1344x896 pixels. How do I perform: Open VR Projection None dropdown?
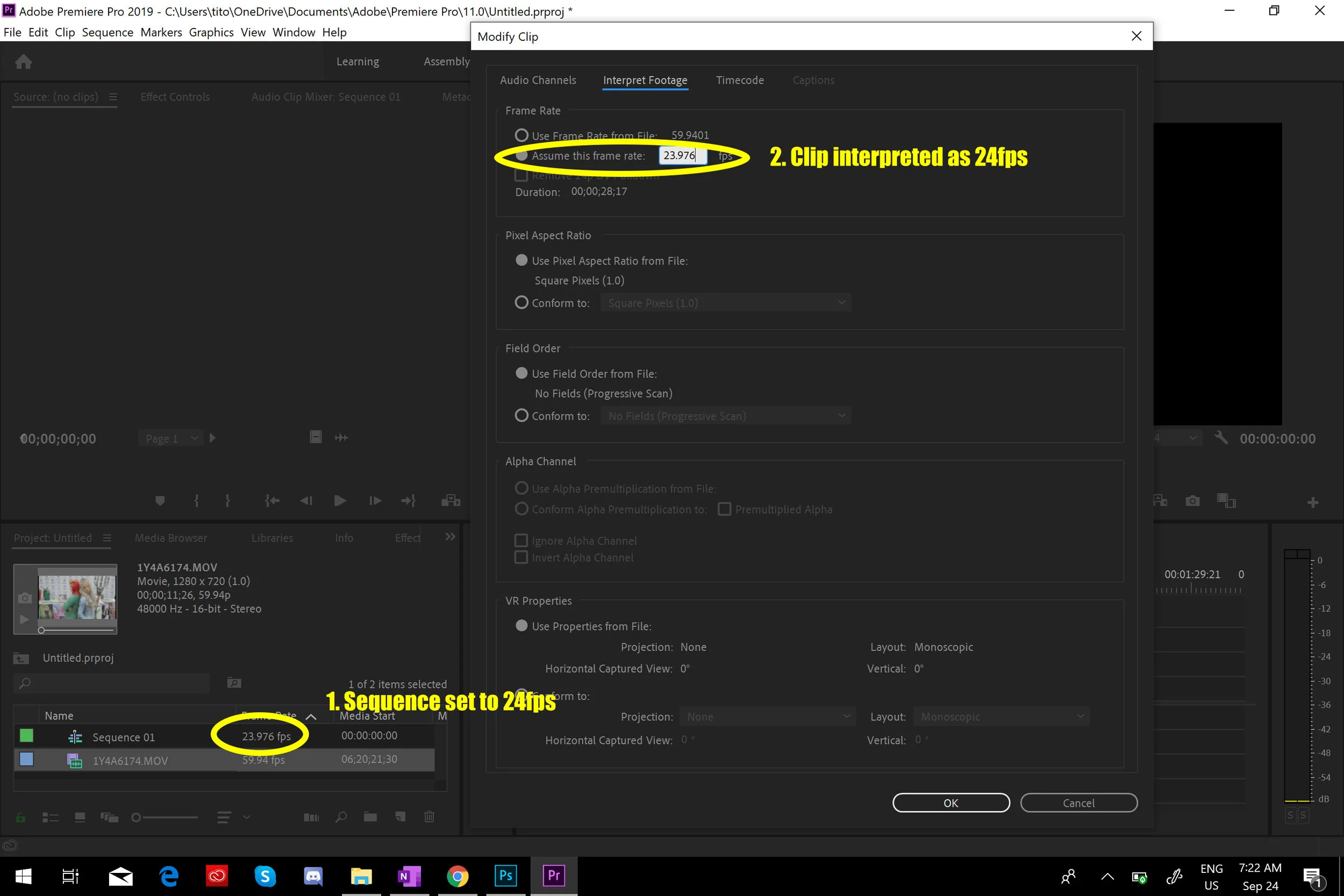pyautogui.click(x=767, y=716)
